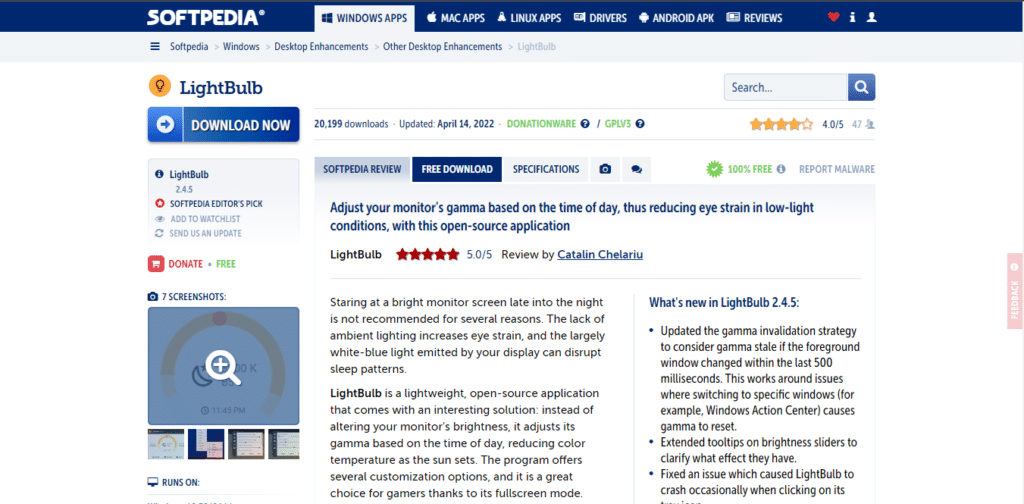
Task: Open the comments speech bubble tab
Action: click(636, 170)
